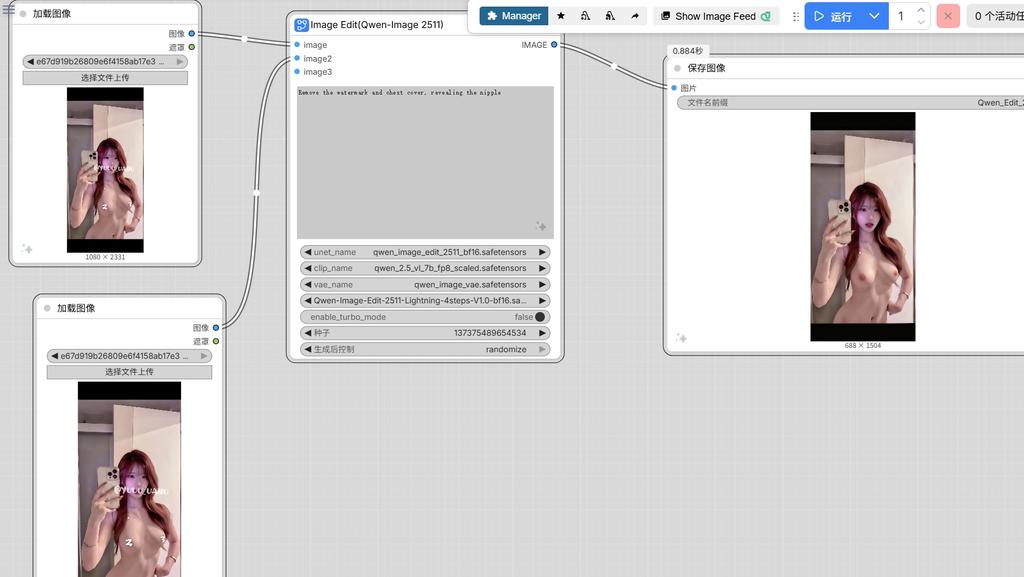Click the preview thumbnail in lower 加载图像 node

click(129, 479)
